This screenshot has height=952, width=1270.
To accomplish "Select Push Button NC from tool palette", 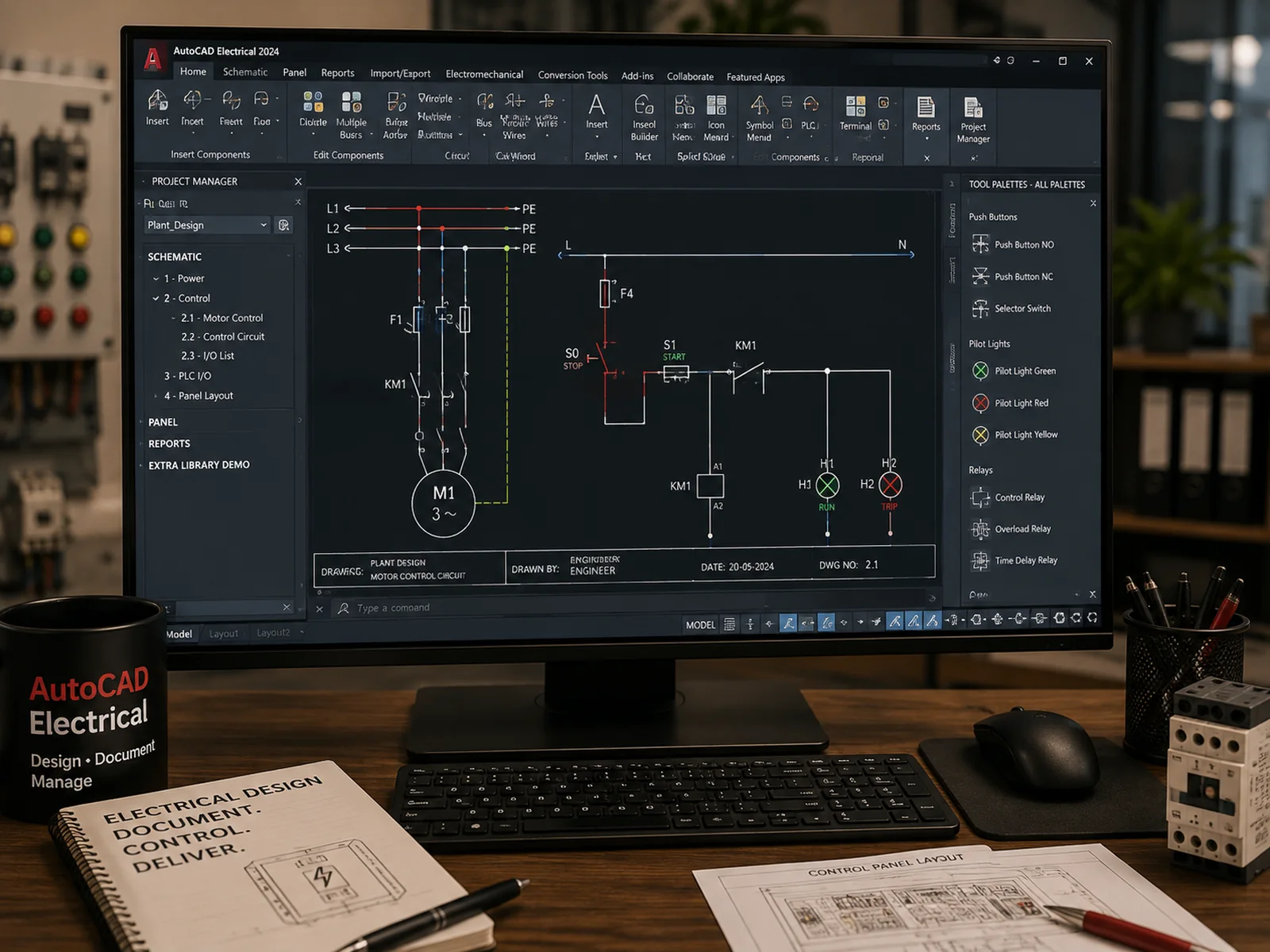I will pos(1014,276).
